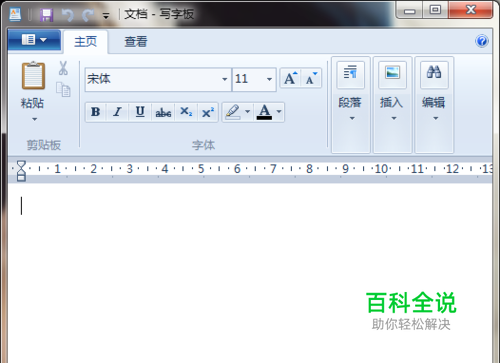Decrease font size with the shrink font icon
500x363 pixels.
311,78
